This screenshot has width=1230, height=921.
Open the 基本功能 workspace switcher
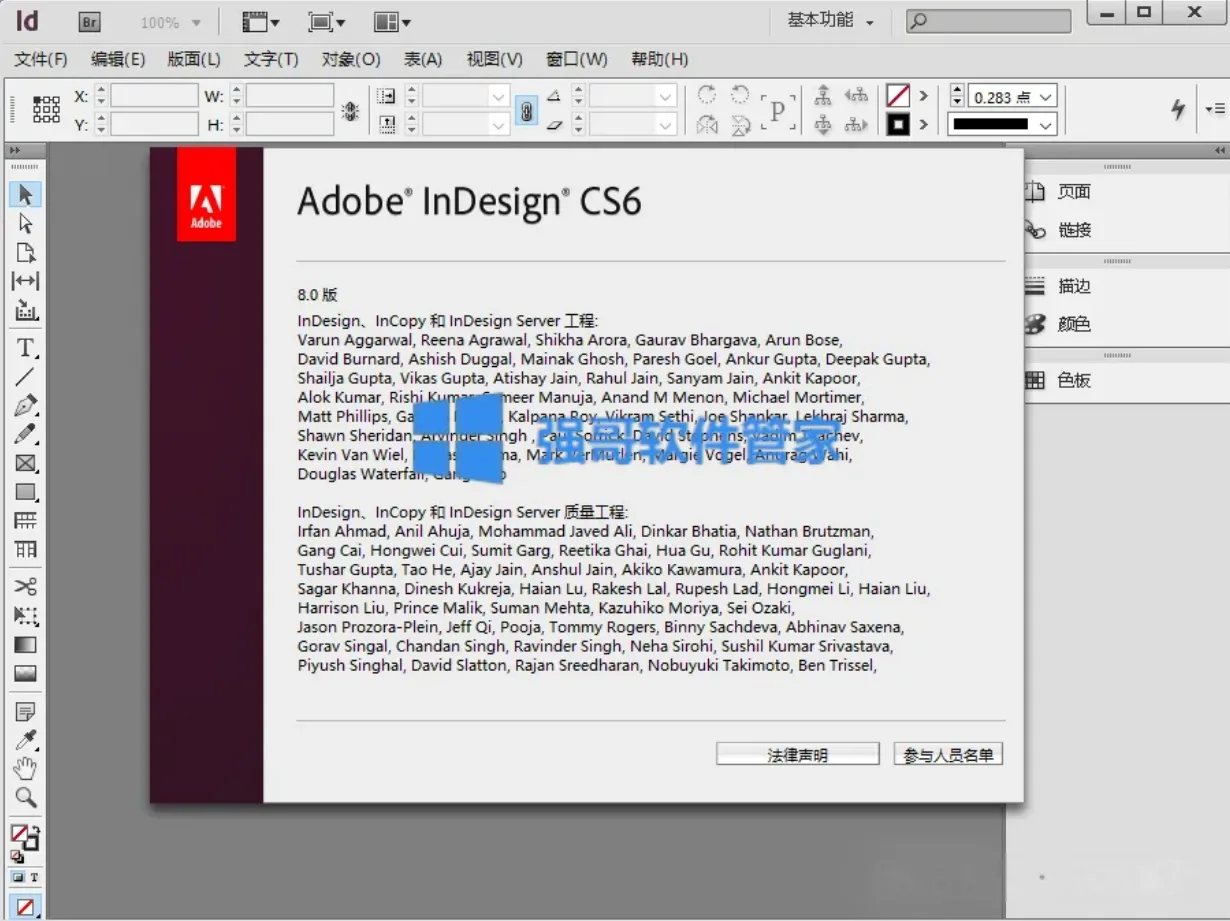click(x=830, y=21)
